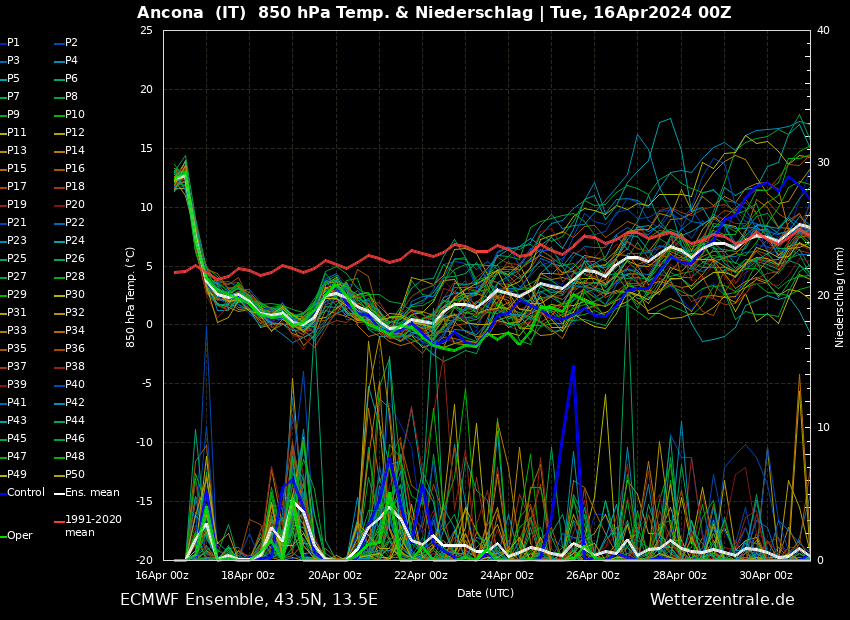Click the x-axis label '28Apr 00z'
This screenshot has height=620, width=850.
pyautogui.click(x=679, y=576)
